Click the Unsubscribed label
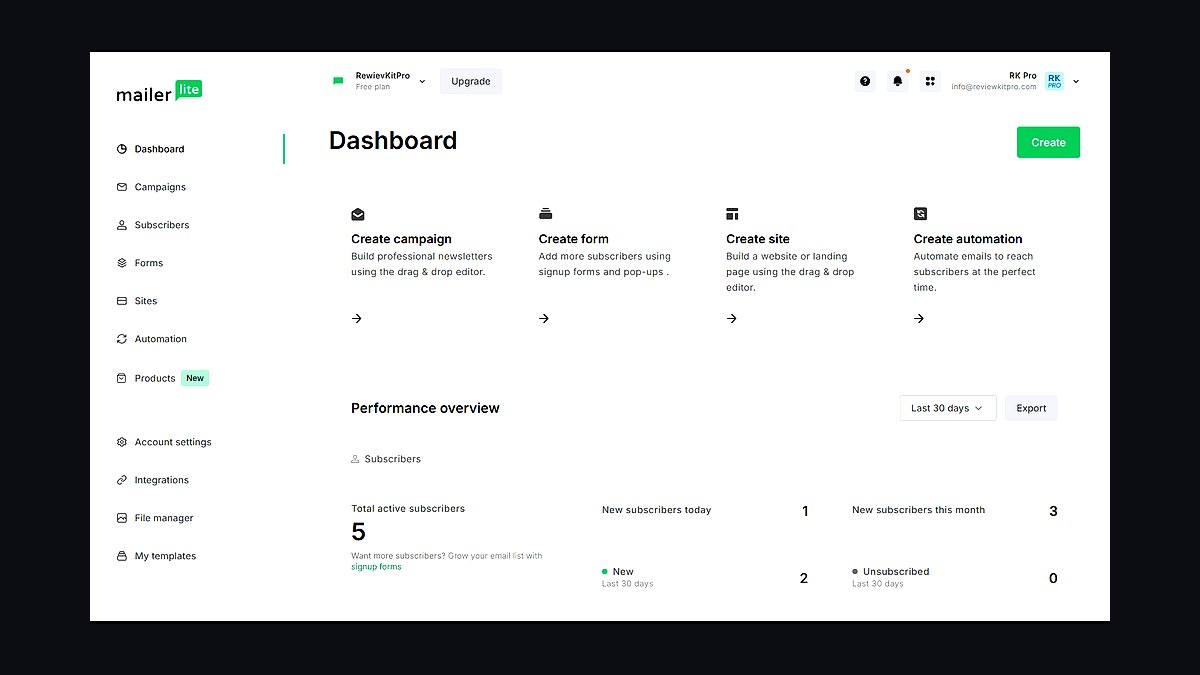The image size is (1200, 675). tap(896, 572)
